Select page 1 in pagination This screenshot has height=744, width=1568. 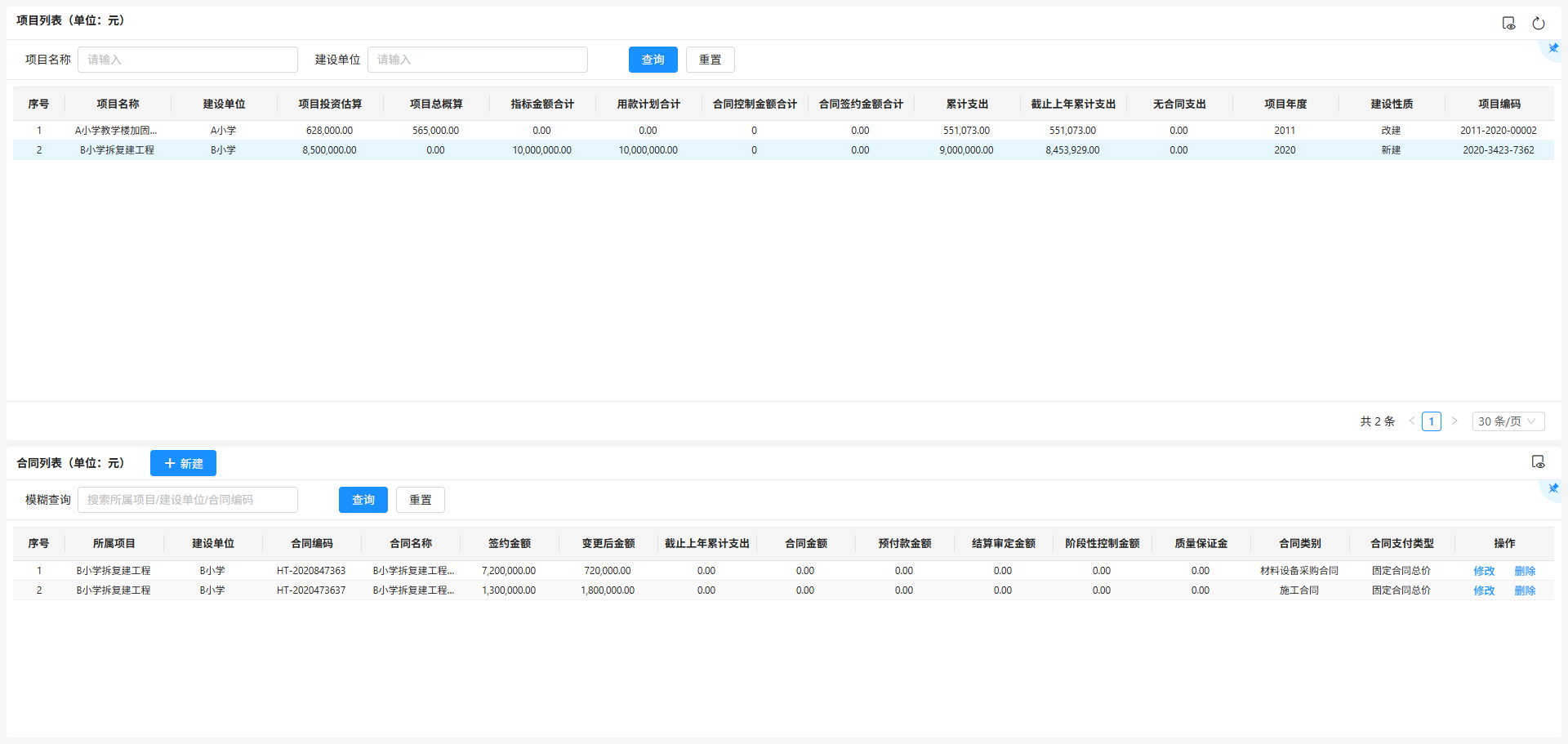(x=1431, y=421)
